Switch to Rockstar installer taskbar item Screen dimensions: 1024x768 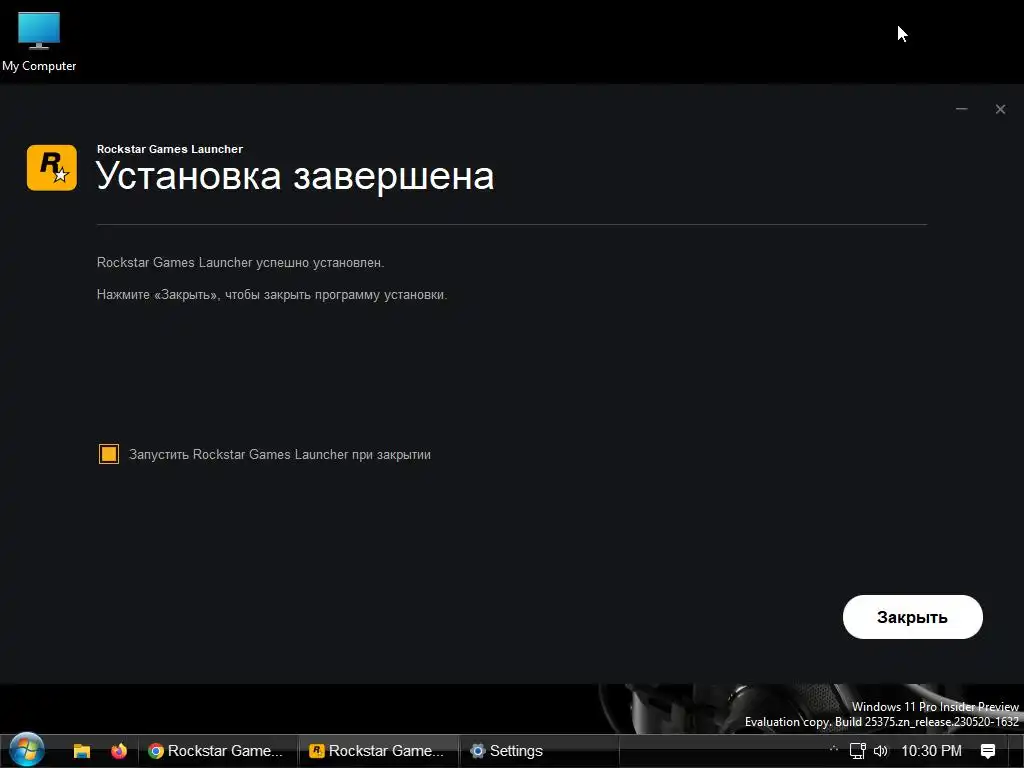377,751
